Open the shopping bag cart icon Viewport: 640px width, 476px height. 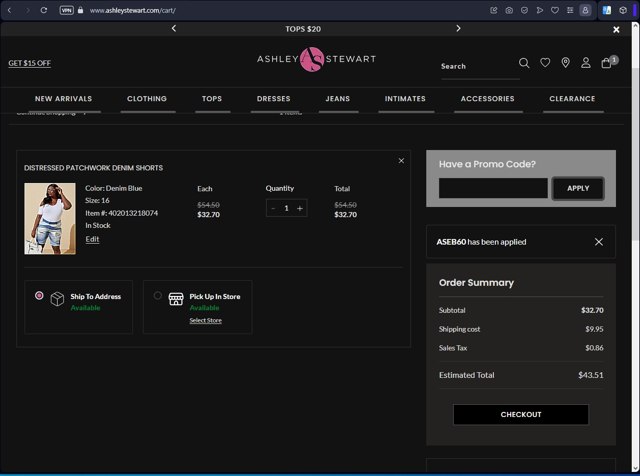click(x=607, y=62)
